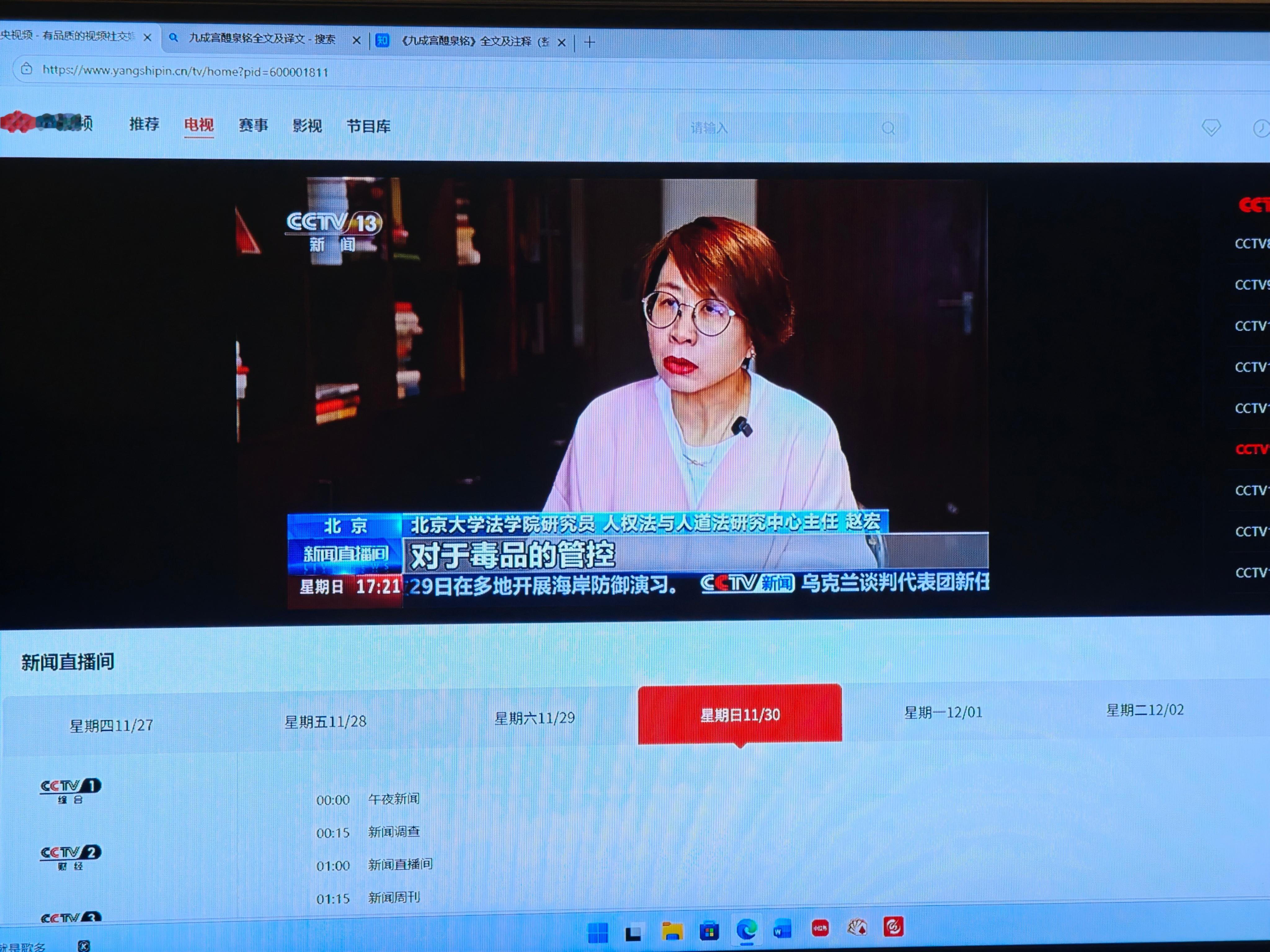The width and height of the screenshot is (1270, 952).
Task: Click the search magnifier icon
Action: coord(889,128)
